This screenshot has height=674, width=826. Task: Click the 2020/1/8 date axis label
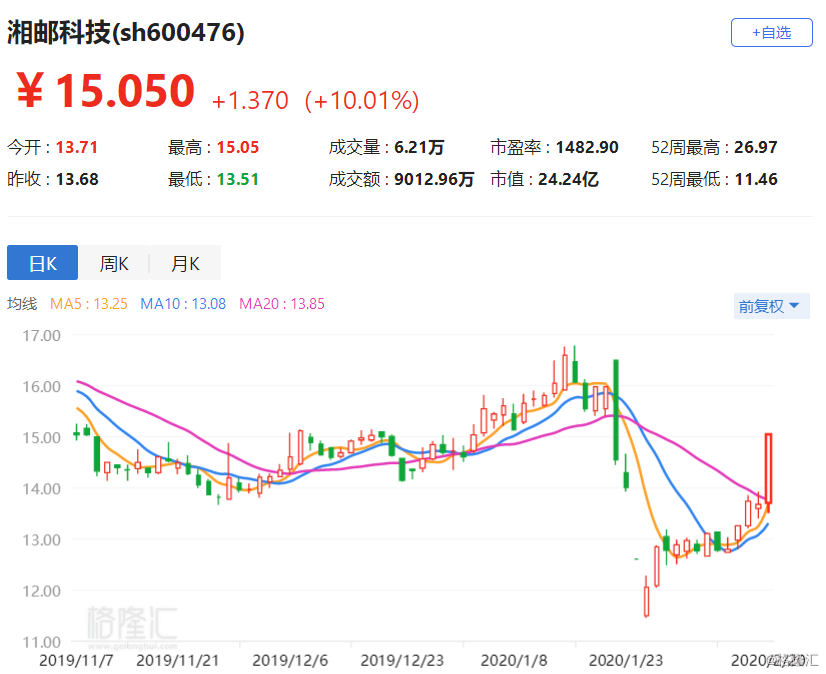click(514, 660)
